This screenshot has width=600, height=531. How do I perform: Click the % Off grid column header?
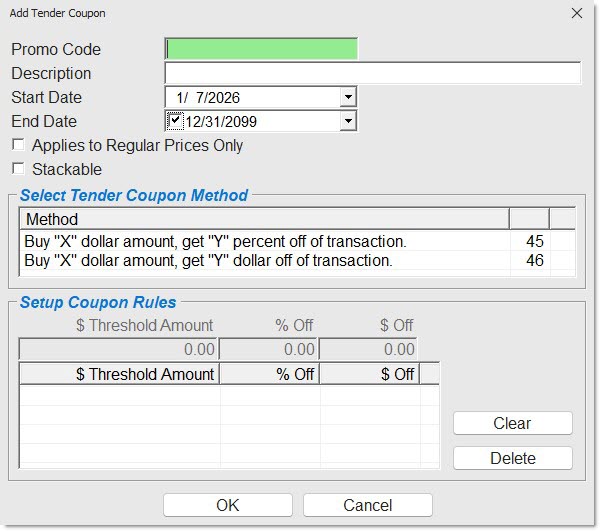[268, 374]
